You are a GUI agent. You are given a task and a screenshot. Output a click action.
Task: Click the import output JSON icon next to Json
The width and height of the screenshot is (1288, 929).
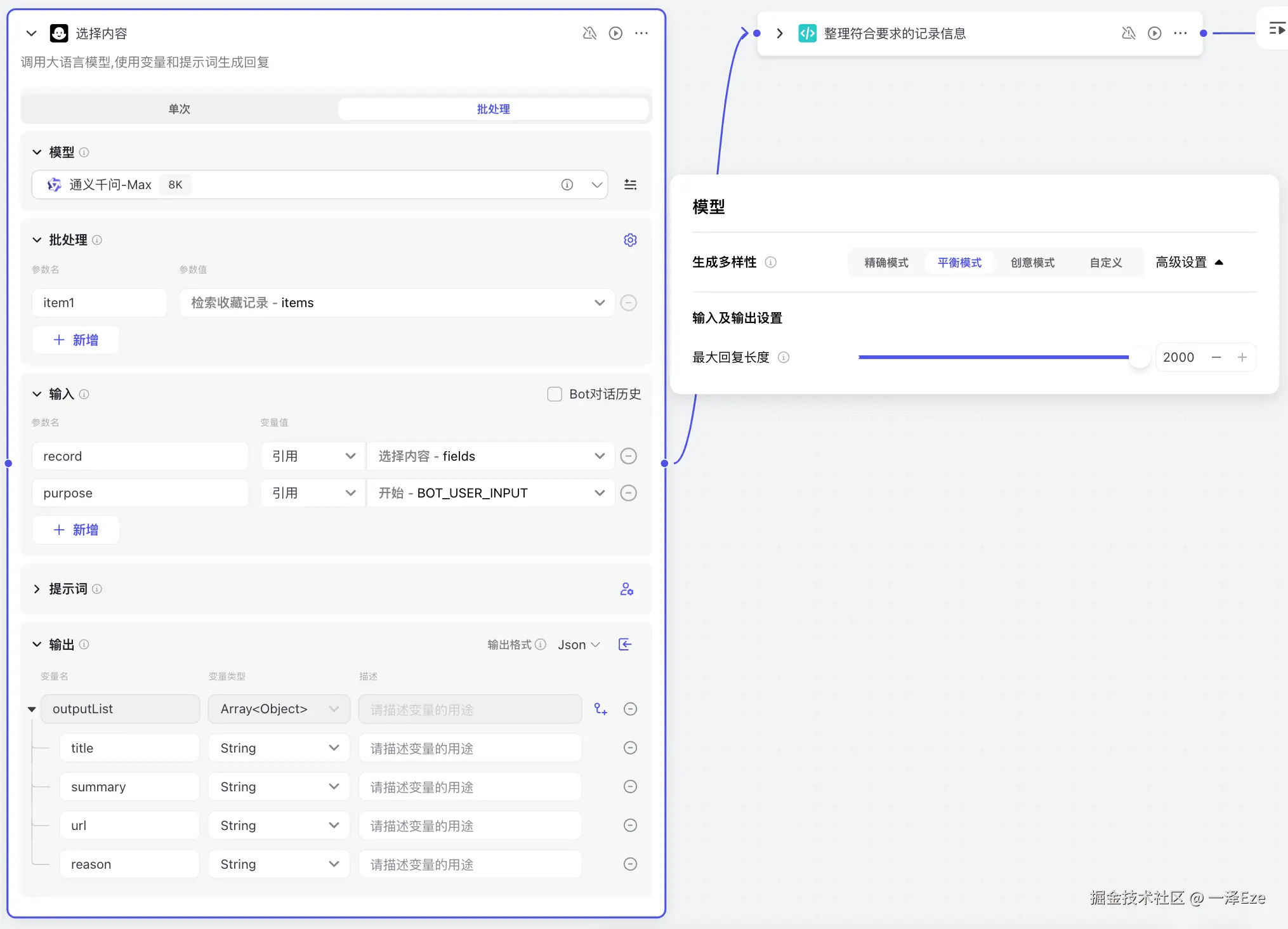pos(625,645)
